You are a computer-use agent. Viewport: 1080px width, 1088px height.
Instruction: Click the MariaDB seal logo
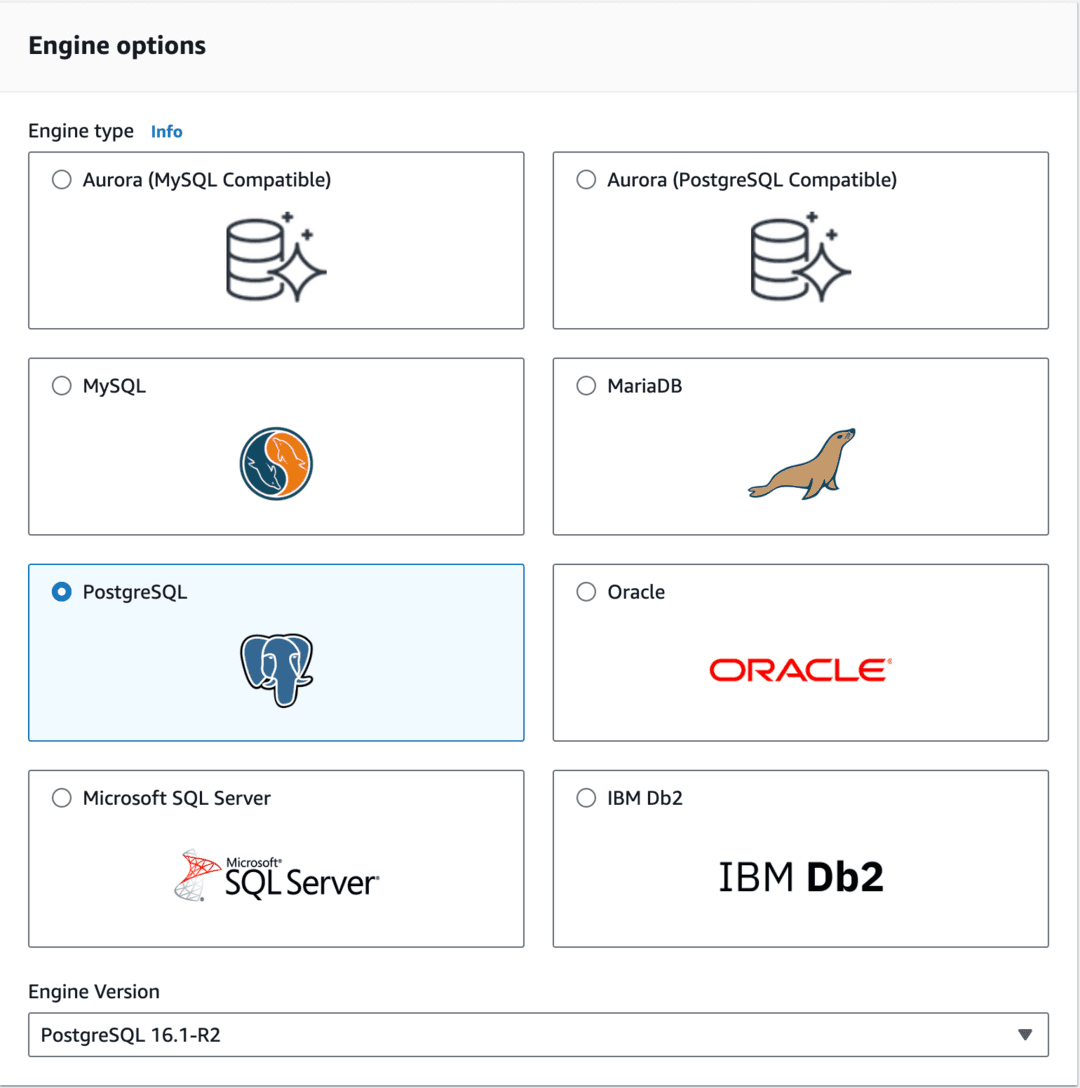(801, 464)
